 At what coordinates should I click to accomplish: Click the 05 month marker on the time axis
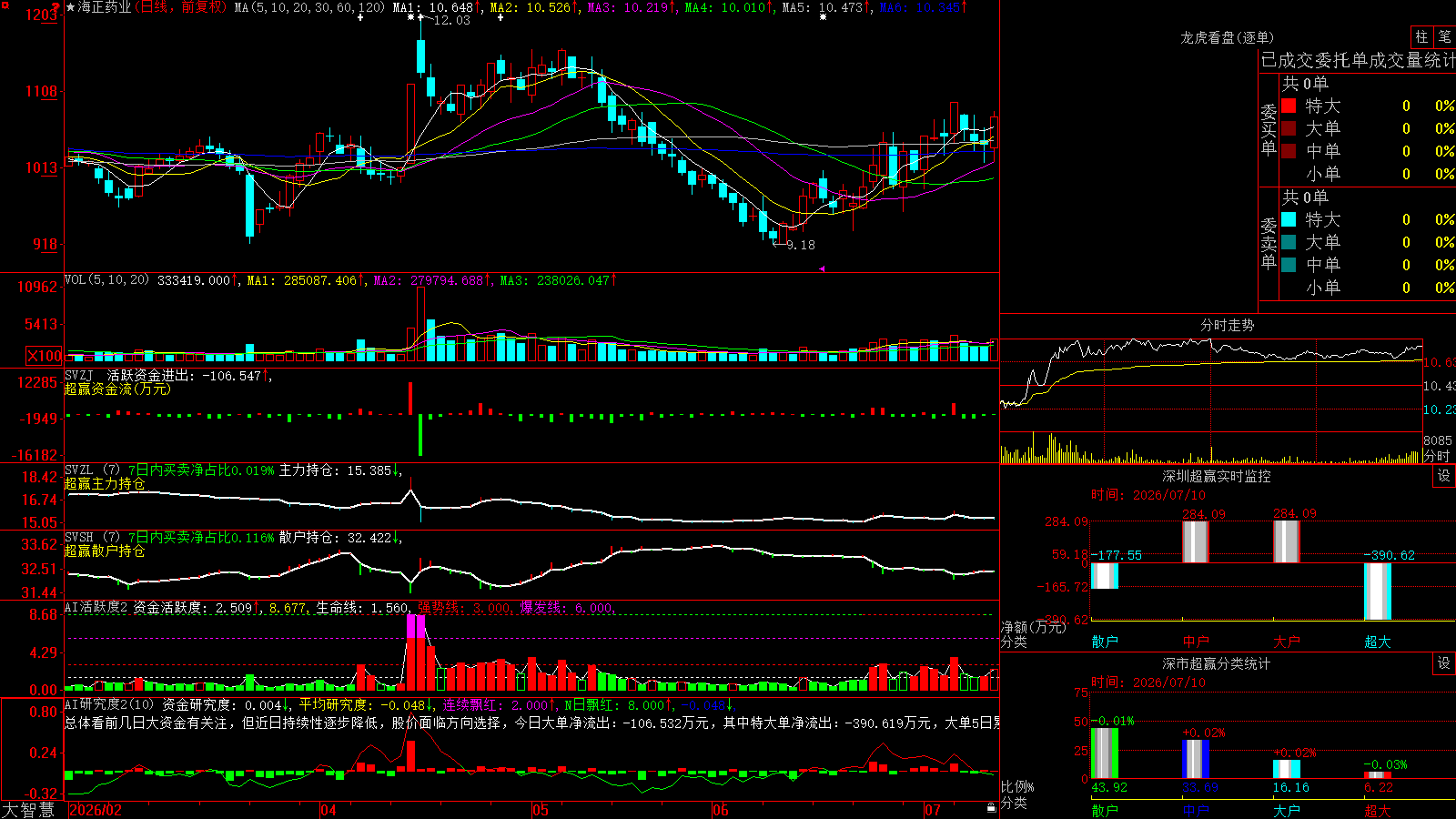tap(541, 810)
